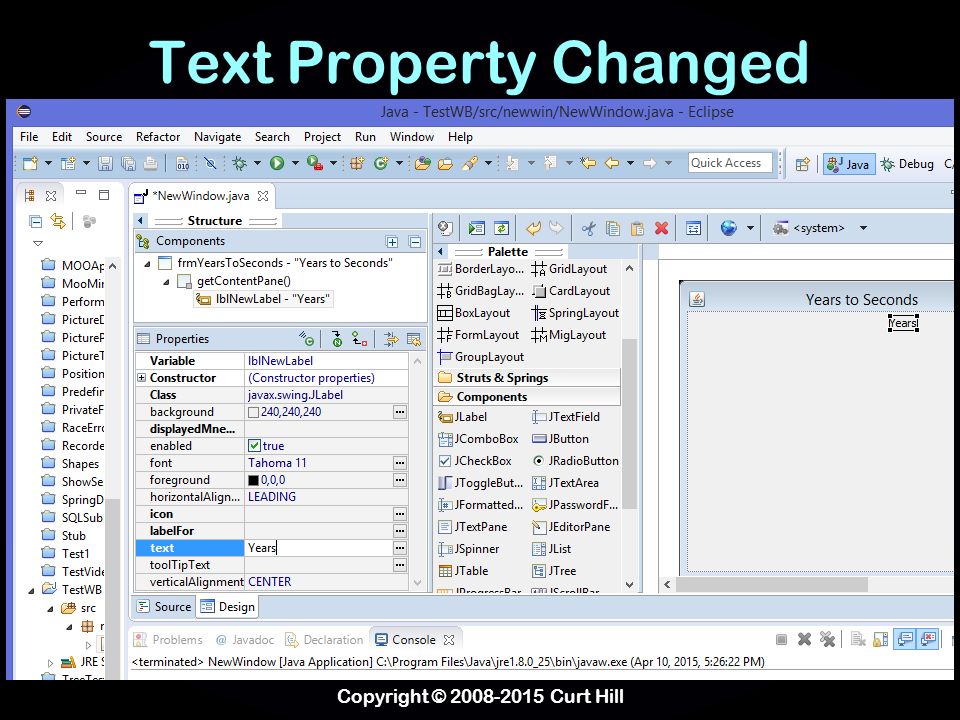Collapse the Palette panel arrow
The width and height of the screenshot is (960, 720).
(441, 252)
